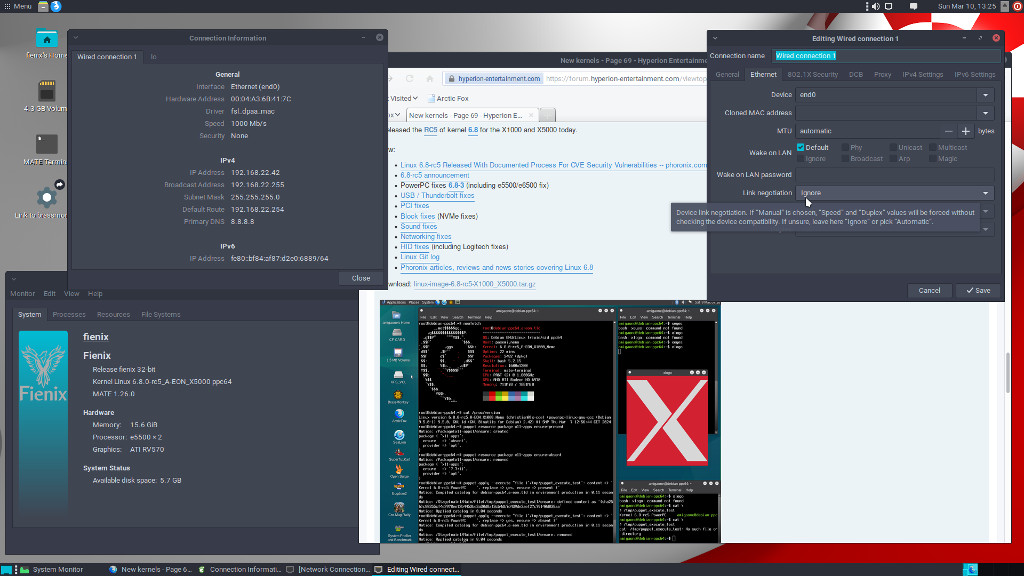Open the DCB tab
The height and width of the screenshot is (576, 1024).
tap(856, 74)
